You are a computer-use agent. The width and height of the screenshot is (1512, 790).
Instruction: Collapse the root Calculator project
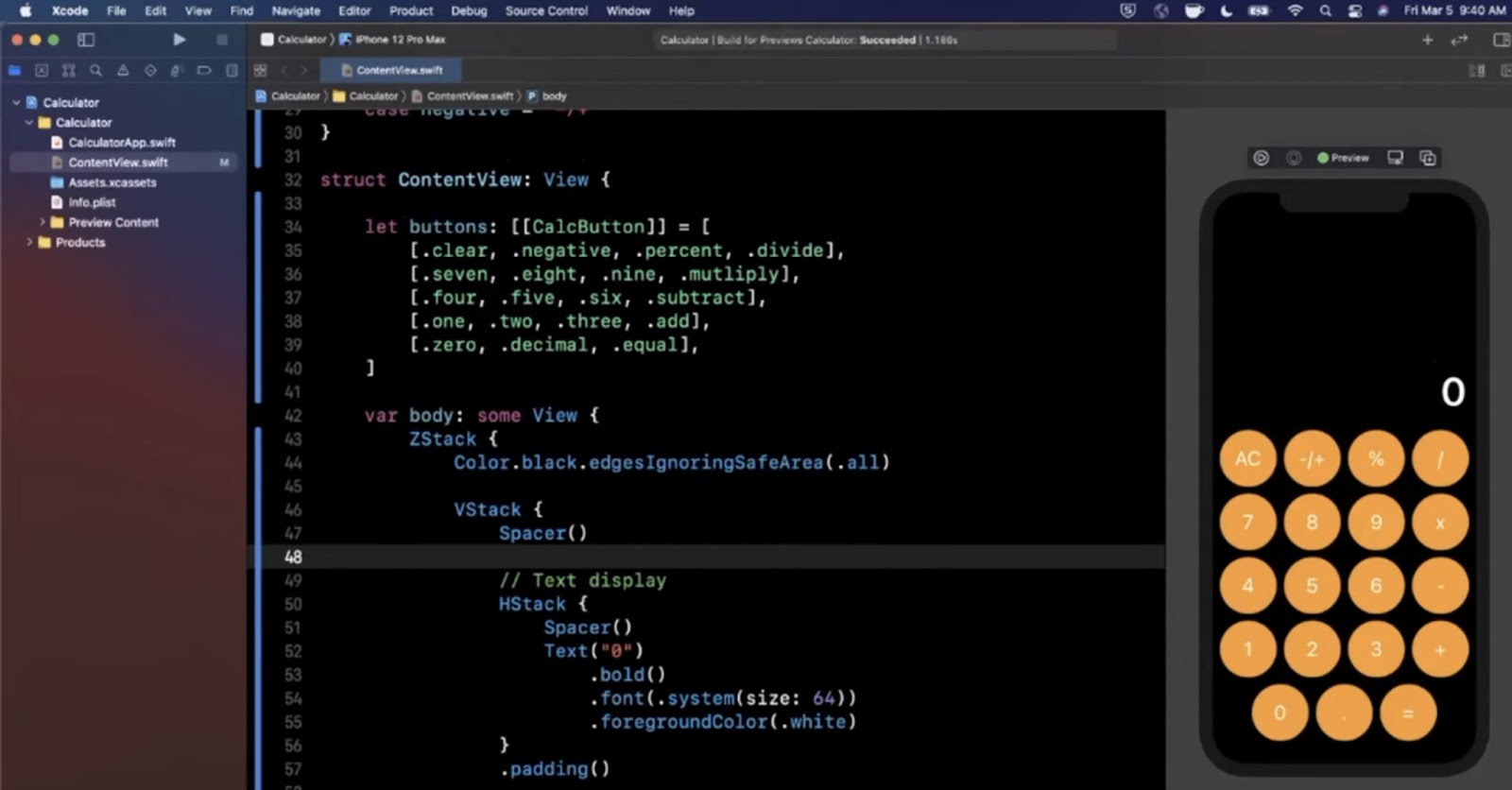(16, 102)
